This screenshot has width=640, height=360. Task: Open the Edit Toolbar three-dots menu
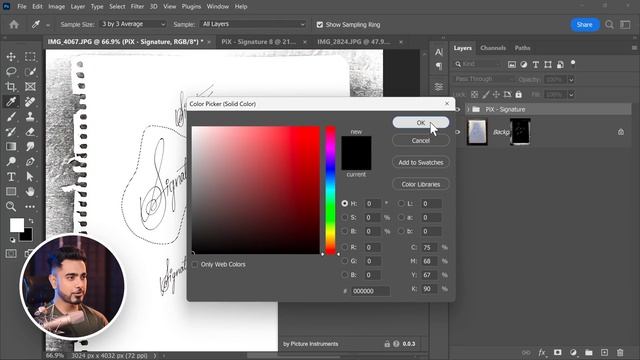30,207
